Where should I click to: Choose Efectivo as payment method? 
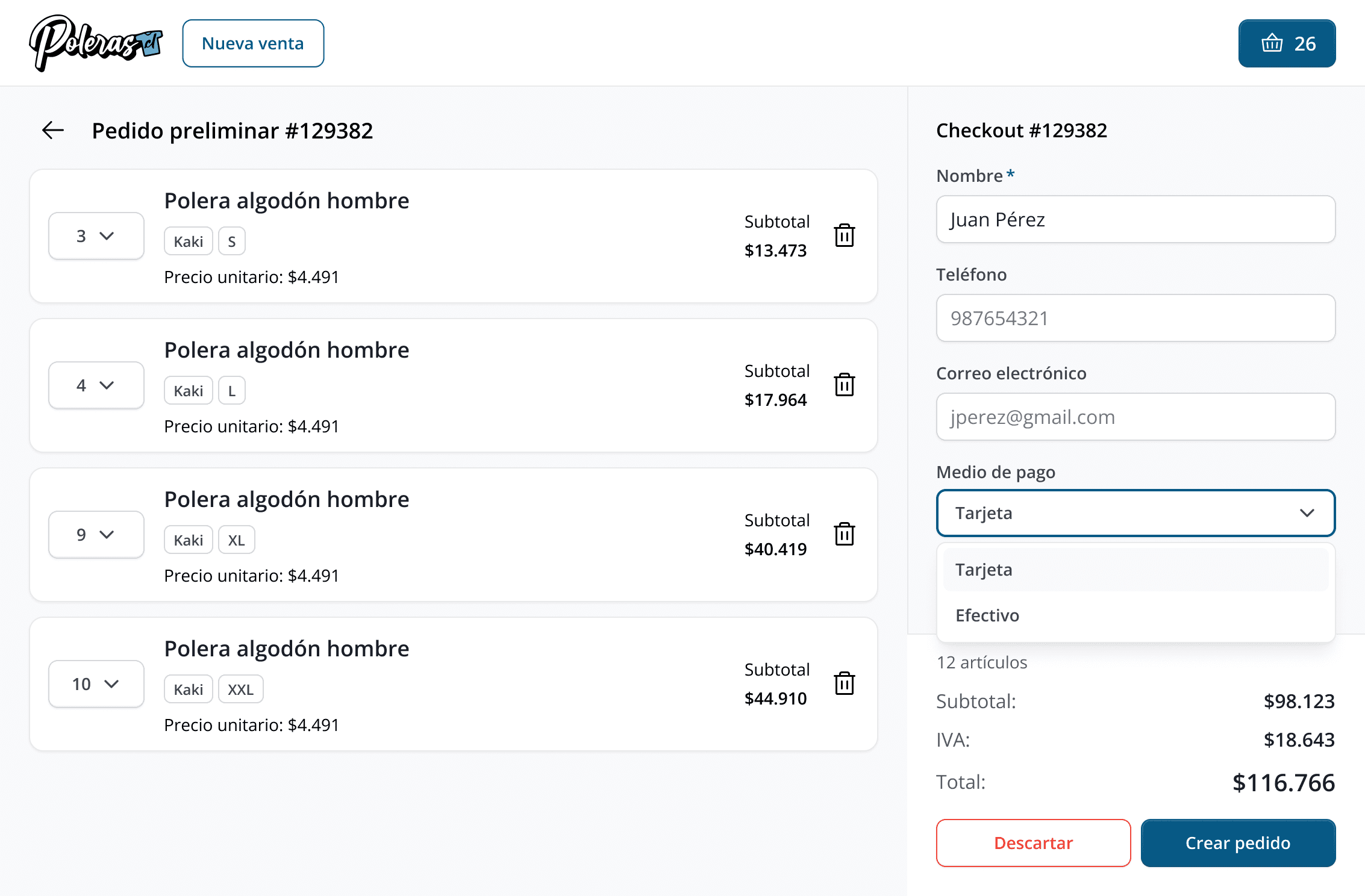[x=1135, y=615]
